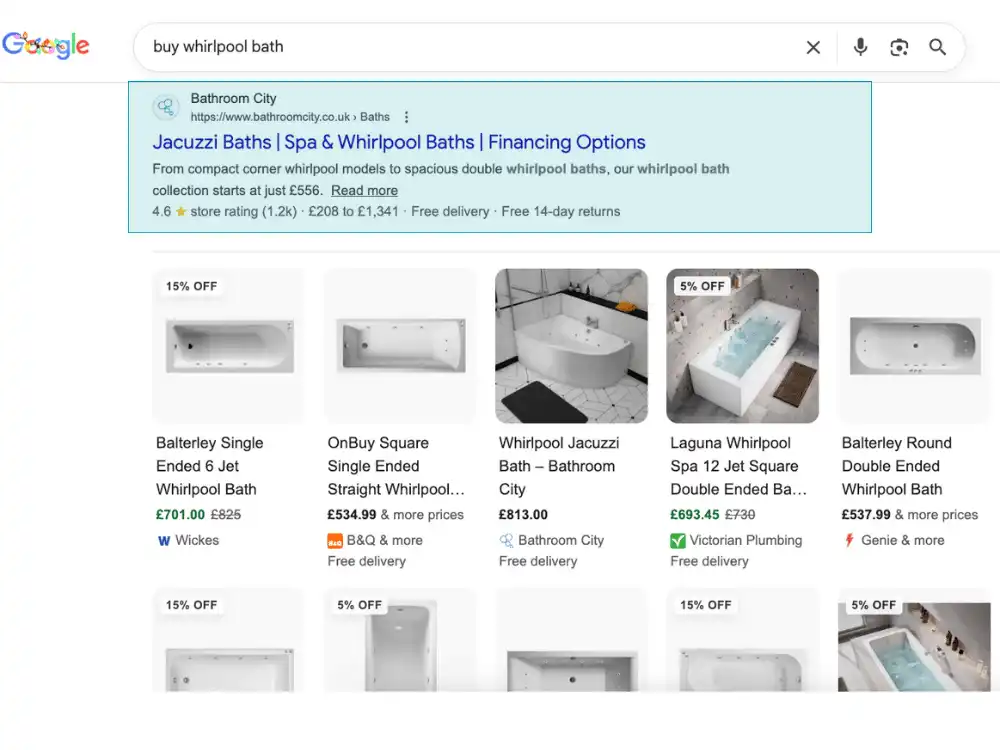Screen dimensions: 1000x750
Task: Click inside the search input field
Action: point(400,47)
